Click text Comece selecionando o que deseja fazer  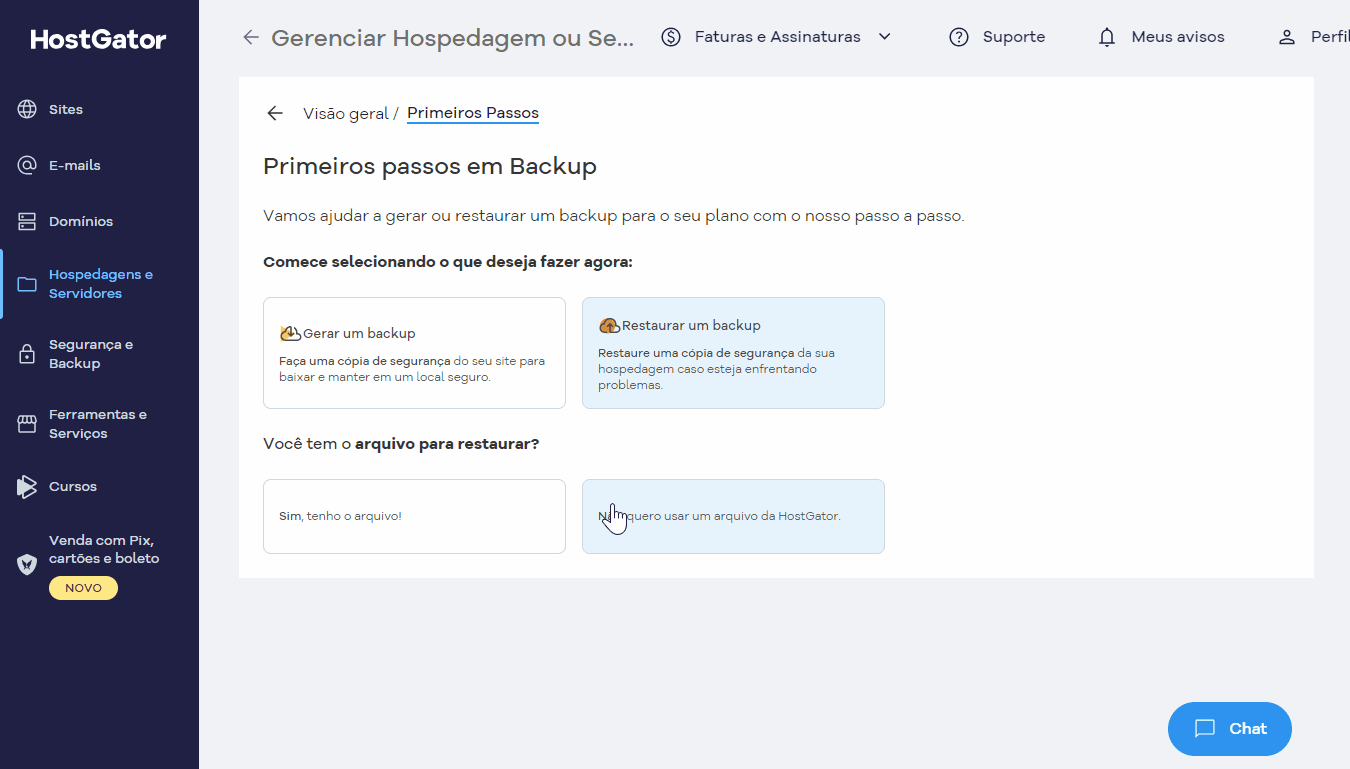(x=448, y=262)
